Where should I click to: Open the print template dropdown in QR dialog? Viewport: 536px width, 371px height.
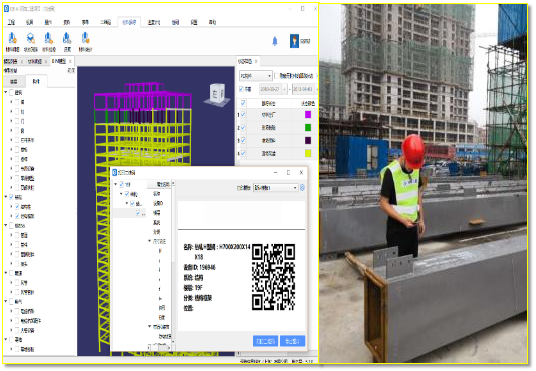click(x=275, y=187)
